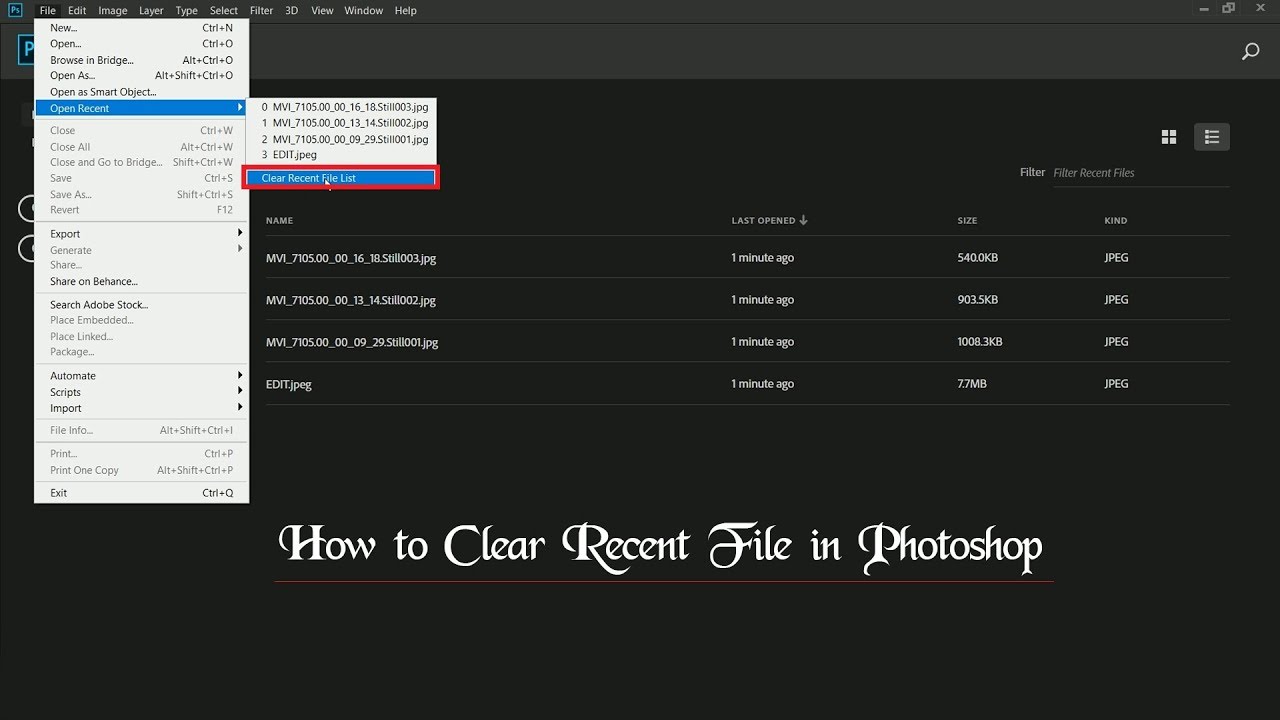1280x720 pixels.
Task: Open the 3D menu
Action: click(292, 10)
